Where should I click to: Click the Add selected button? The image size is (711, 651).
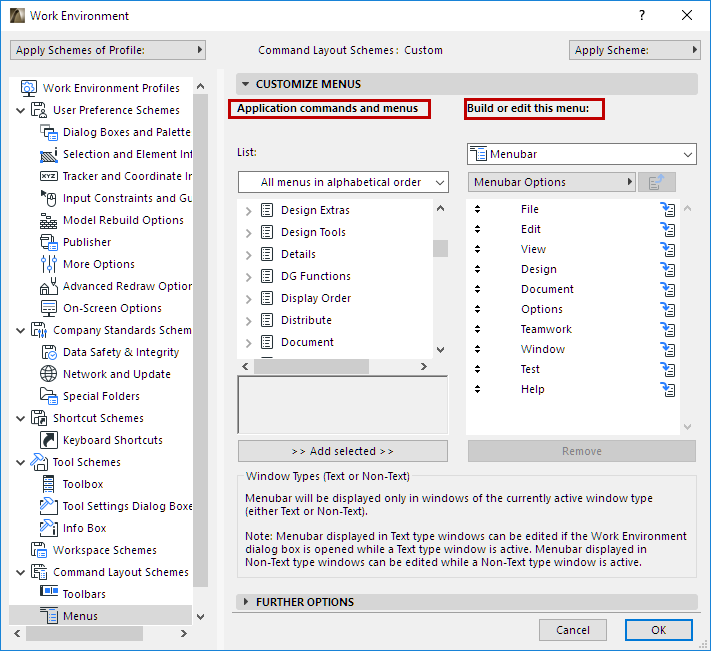click(343, 451)
